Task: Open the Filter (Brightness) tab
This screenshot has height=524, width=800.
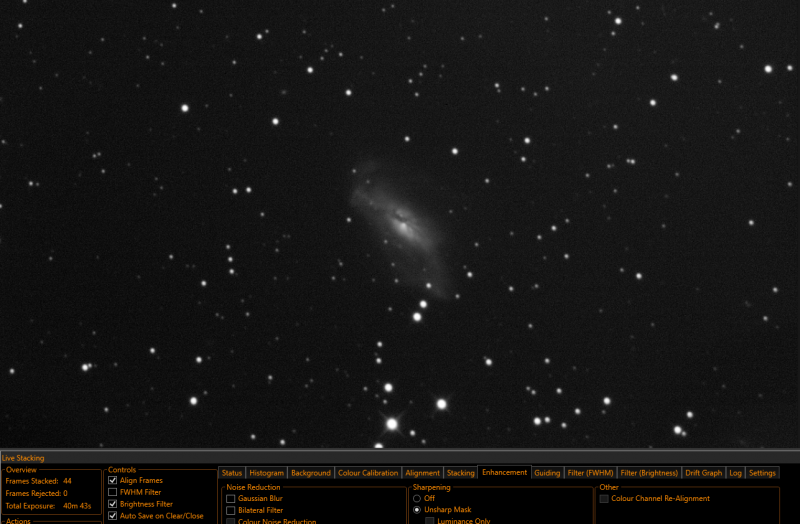Action: tap(649, 473)
